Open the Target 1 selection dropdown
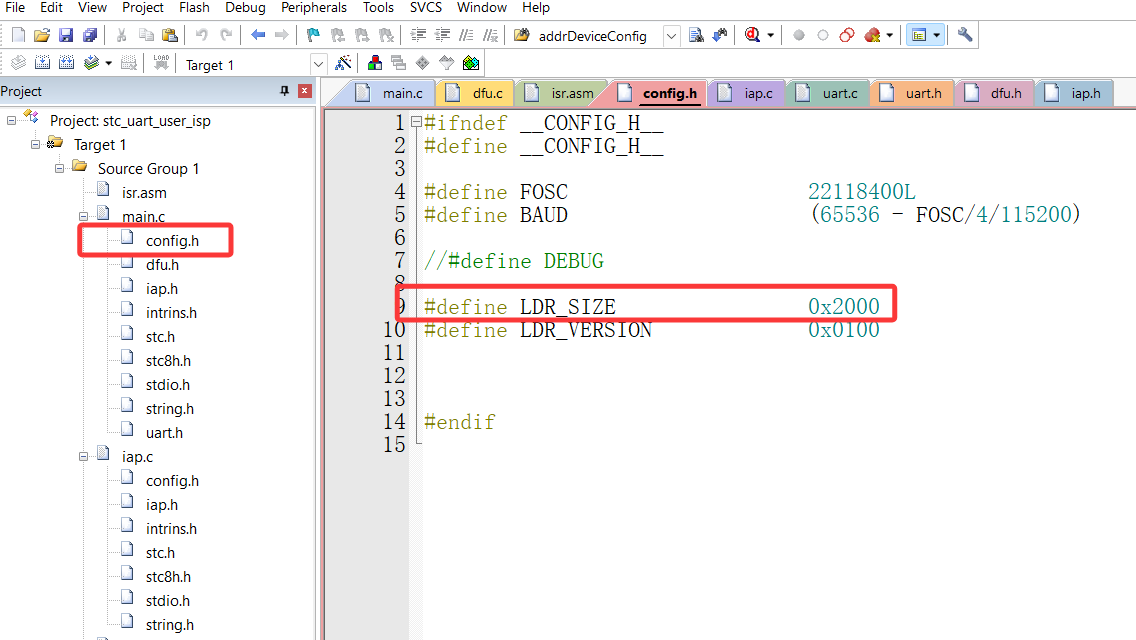 (318, 62)
